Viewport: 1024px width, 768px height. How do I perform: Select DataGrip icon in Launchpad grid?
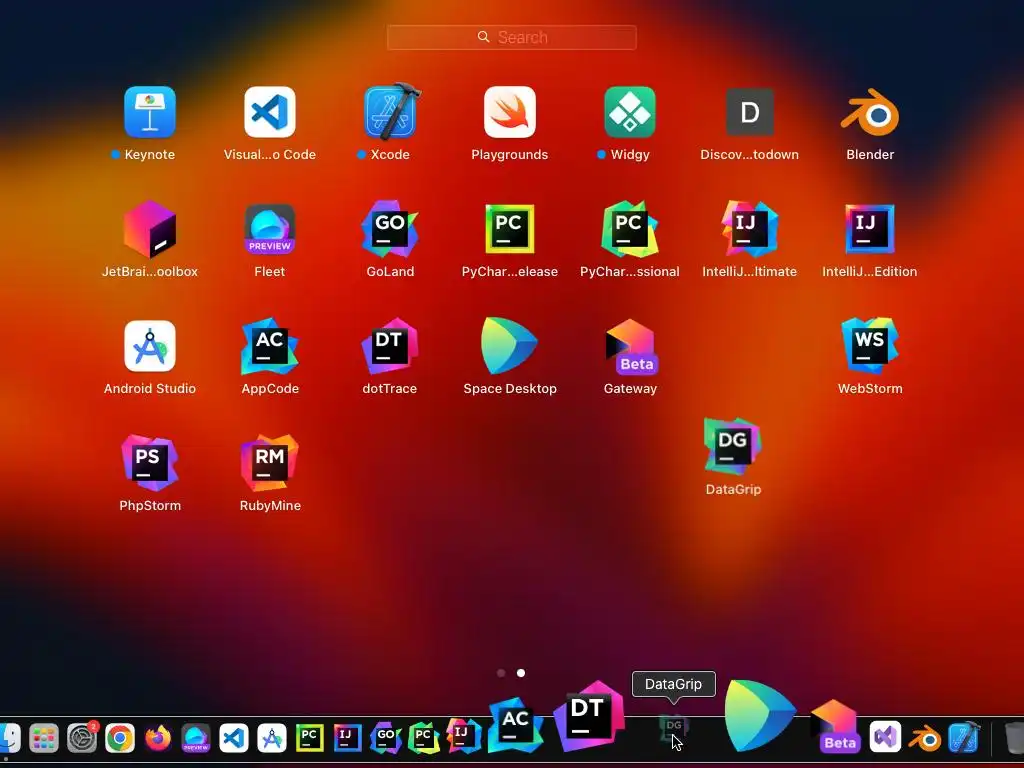733,447
